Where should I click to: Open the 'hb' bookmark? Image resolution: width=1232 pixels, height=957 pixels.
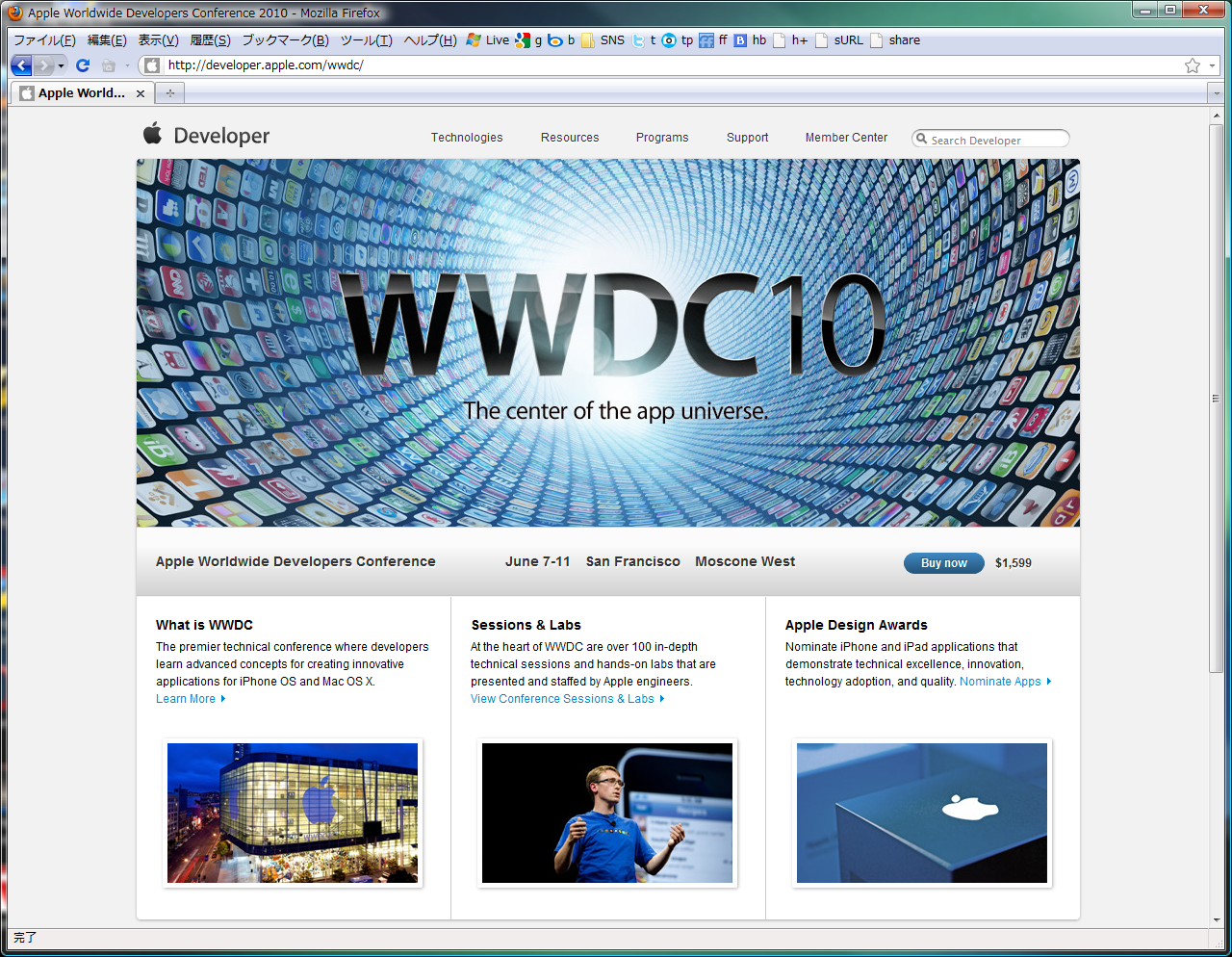tap(750, 40)
